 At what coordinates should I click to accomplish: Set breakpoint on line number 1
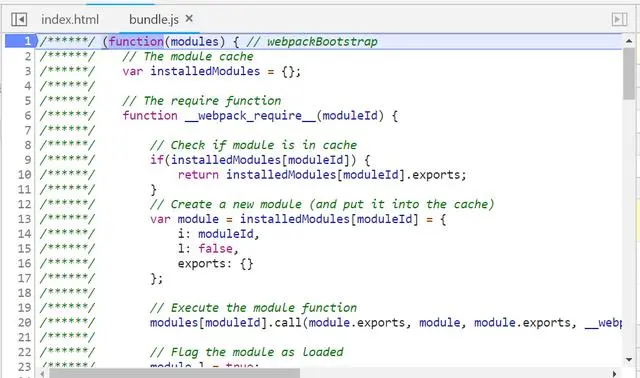27,41
